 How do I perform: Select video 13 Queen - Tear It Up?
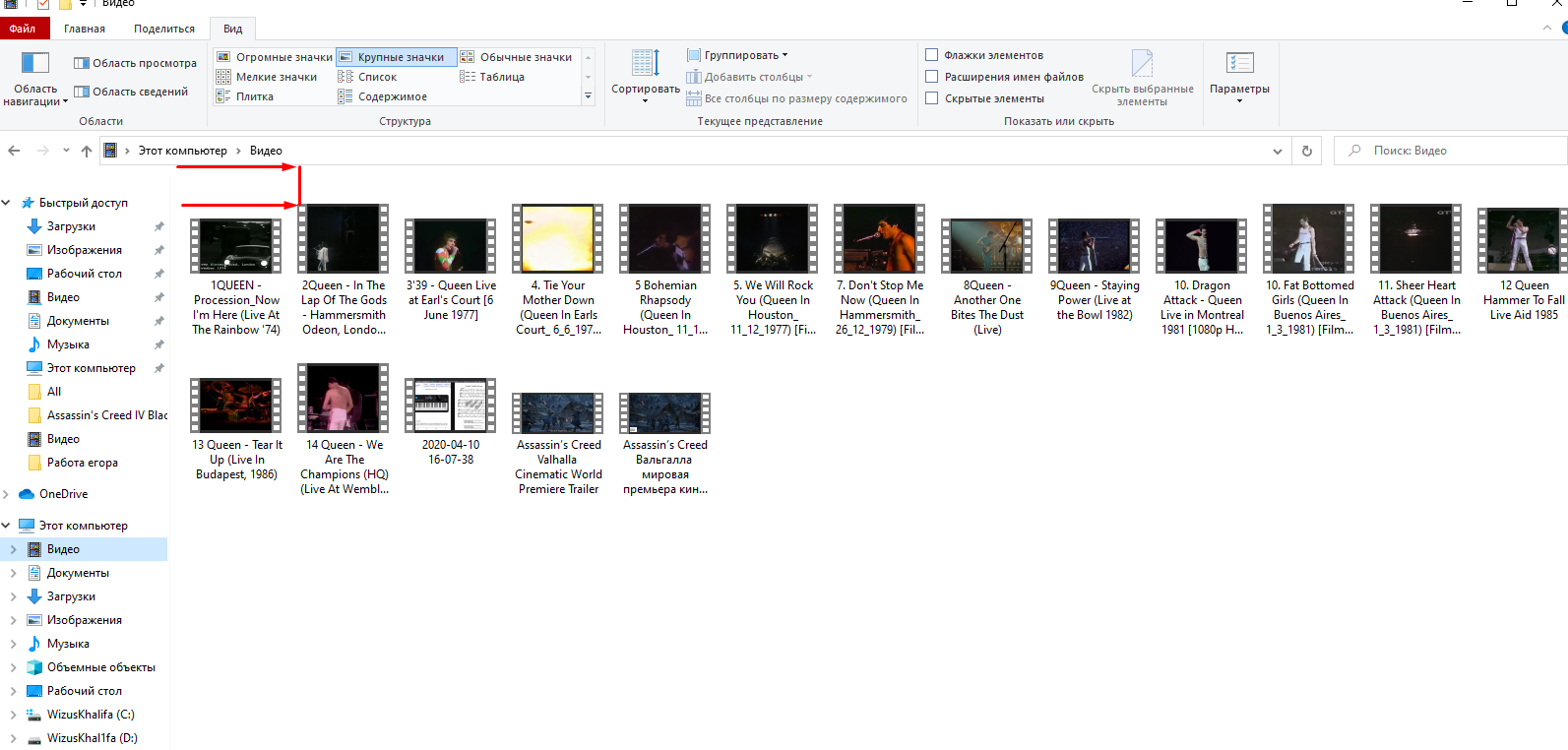pyautogui.click(x=236, y=430)
